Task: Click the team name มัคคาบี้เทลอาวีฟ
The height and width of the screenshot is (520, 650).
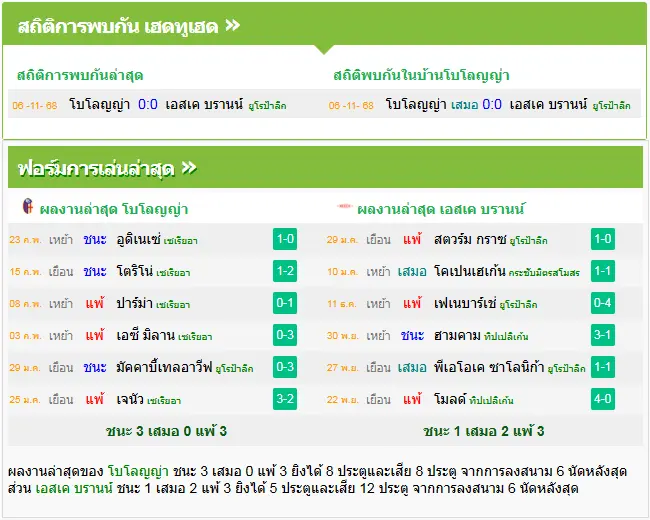Action: (x=164, y=367)
